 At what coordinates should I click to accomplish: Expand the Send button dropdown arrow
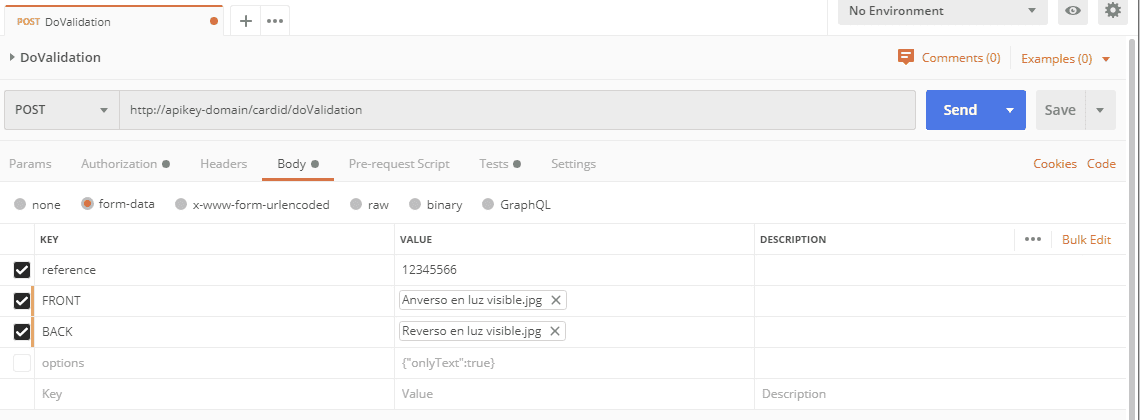pyautogui.click(x=1010, y=110)
